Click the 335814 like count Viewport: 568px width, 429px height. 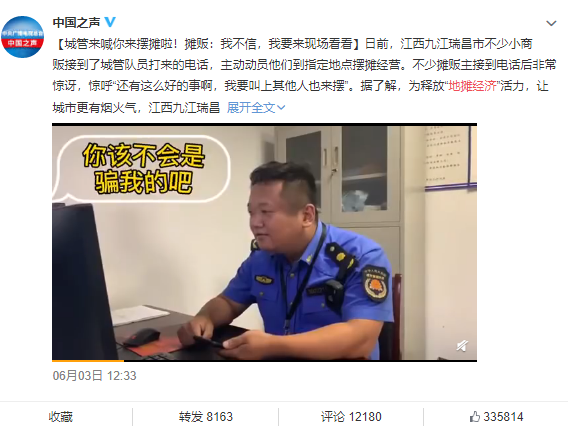(x=503, y=417)
